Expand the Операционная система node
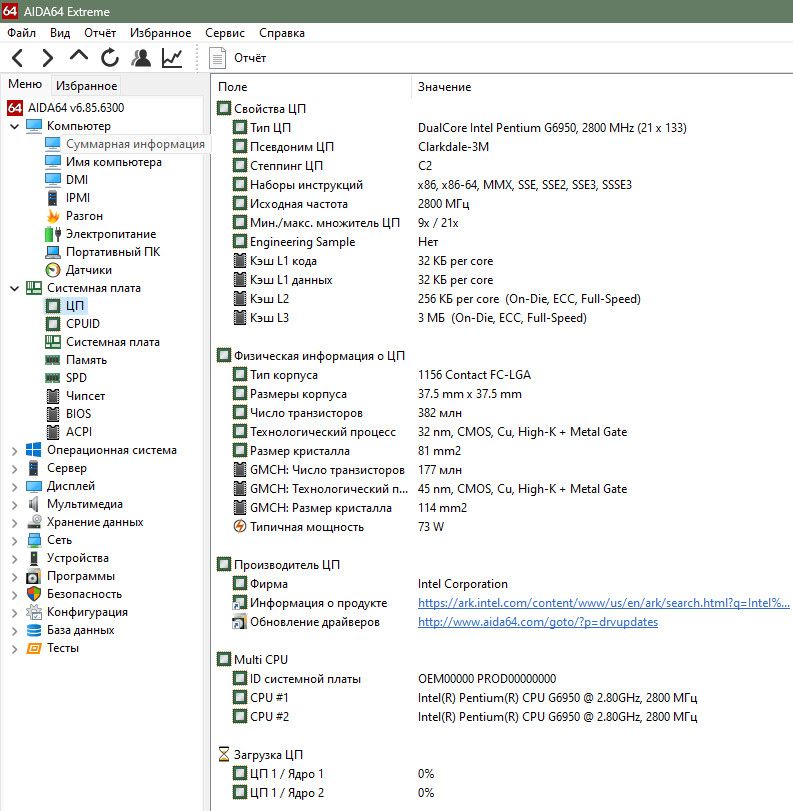Viewport: 793px width, 811px height. pyautogui.click(x=14, y=450)
